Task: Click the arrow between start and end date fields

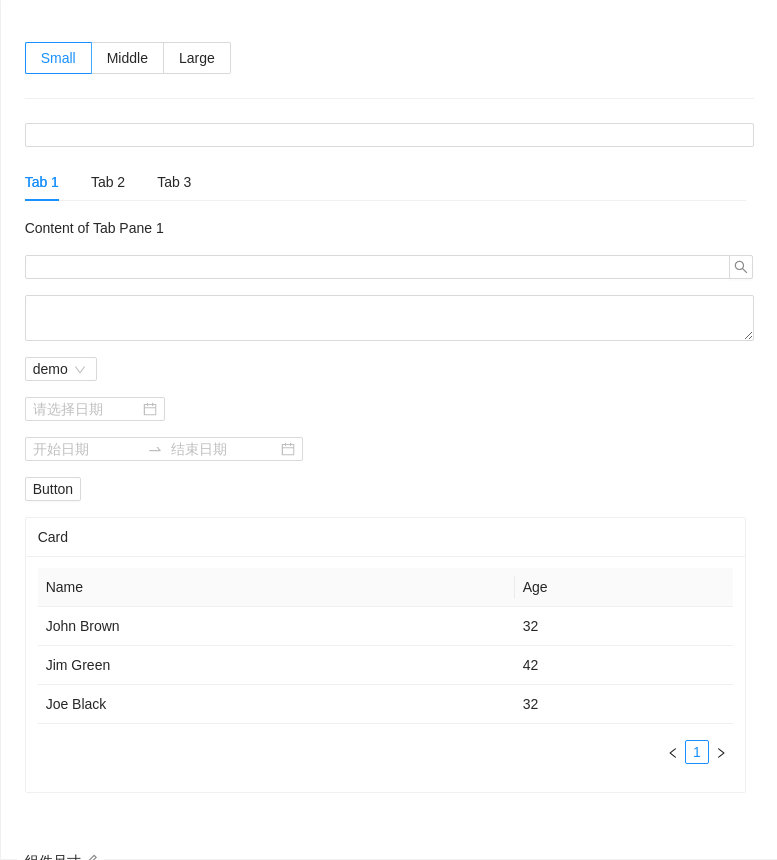Action: click(154, 449)
